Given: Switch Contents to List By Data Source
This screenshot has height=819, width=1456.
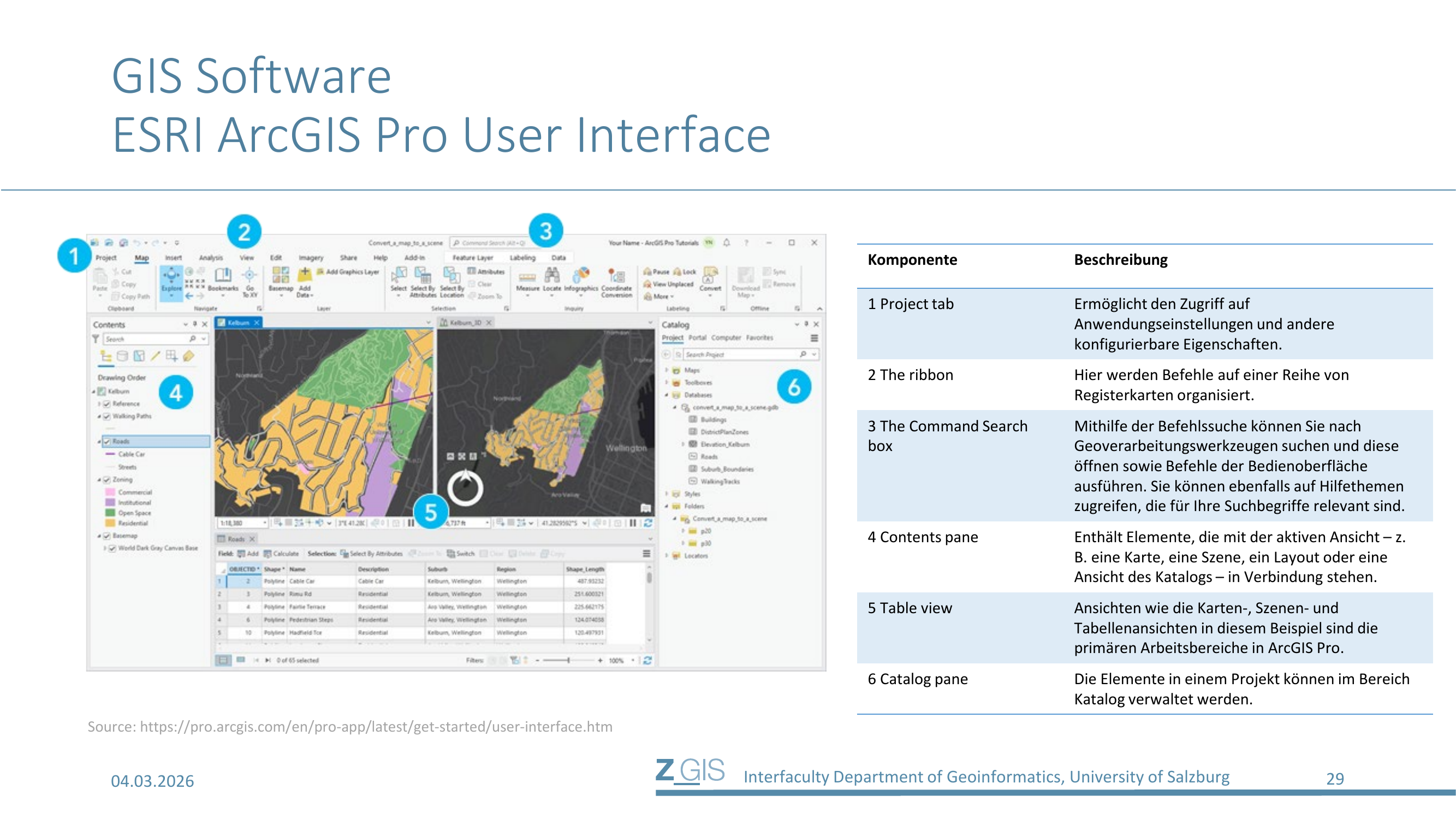Looking at the screenshot, I should 122,356.
